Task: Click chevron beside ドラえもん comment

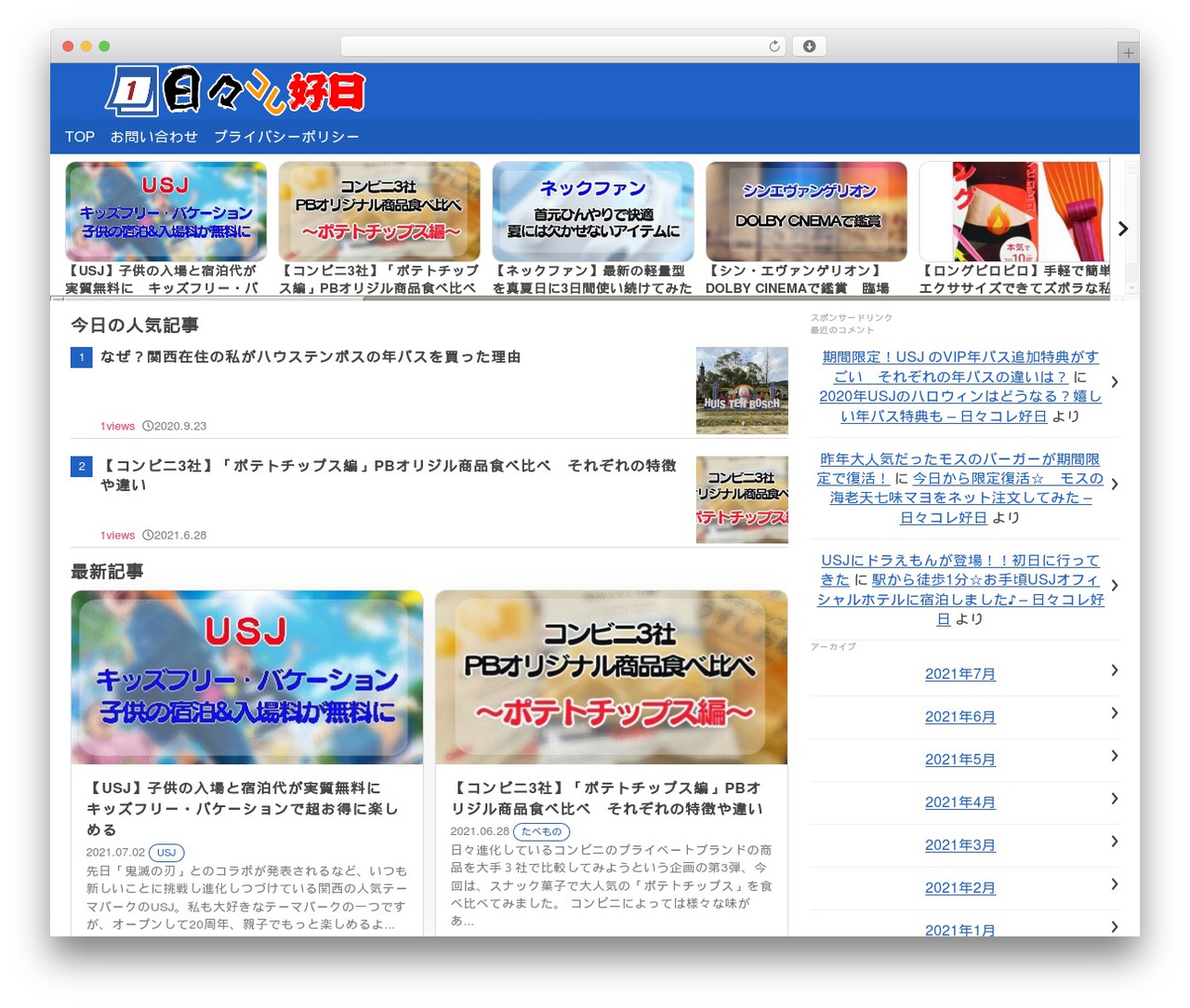Action: pyautogui.click(x=1114, y=586)
